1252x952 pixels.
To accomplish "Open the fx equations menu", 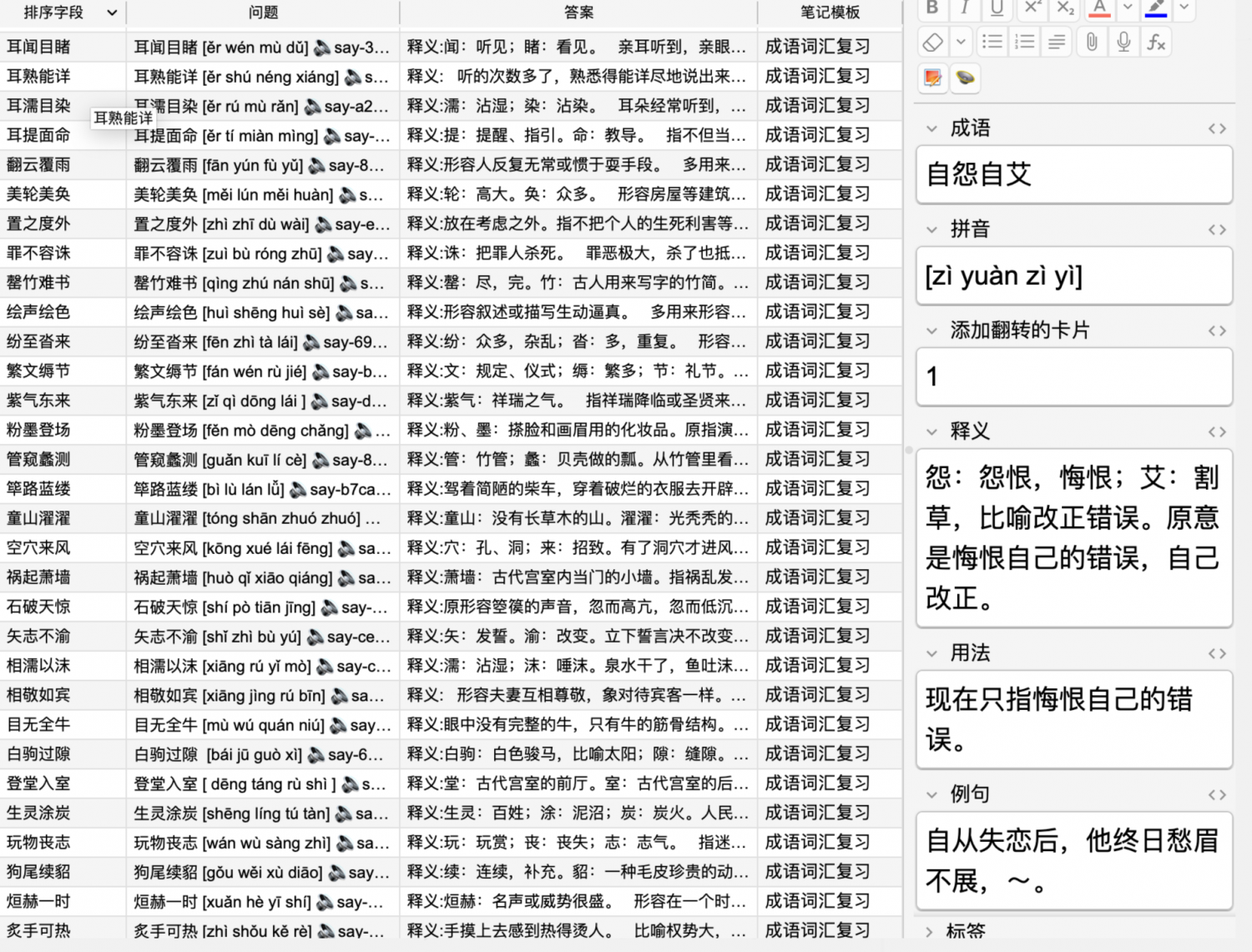I will (1156, 42).
